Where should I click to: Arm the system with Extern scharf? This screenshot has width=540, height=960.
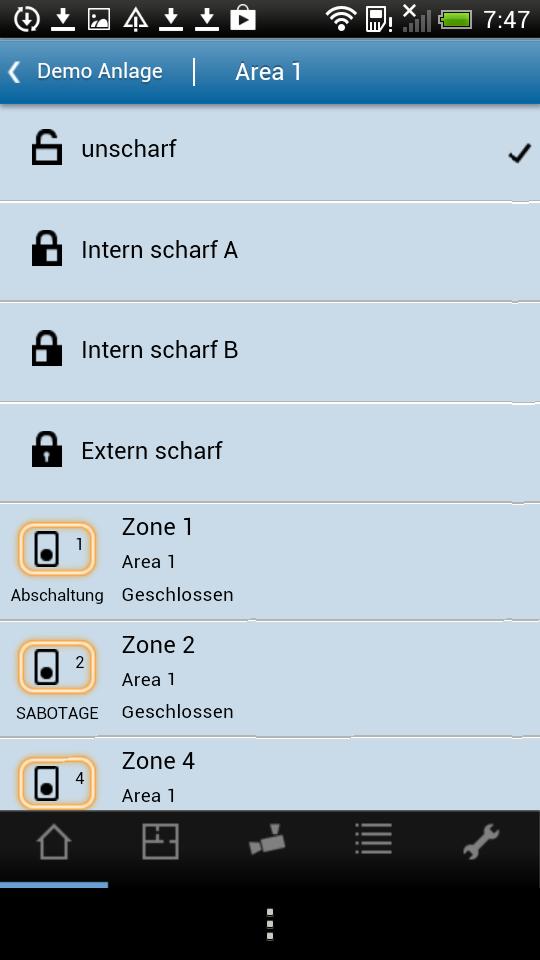coord(270,452)
